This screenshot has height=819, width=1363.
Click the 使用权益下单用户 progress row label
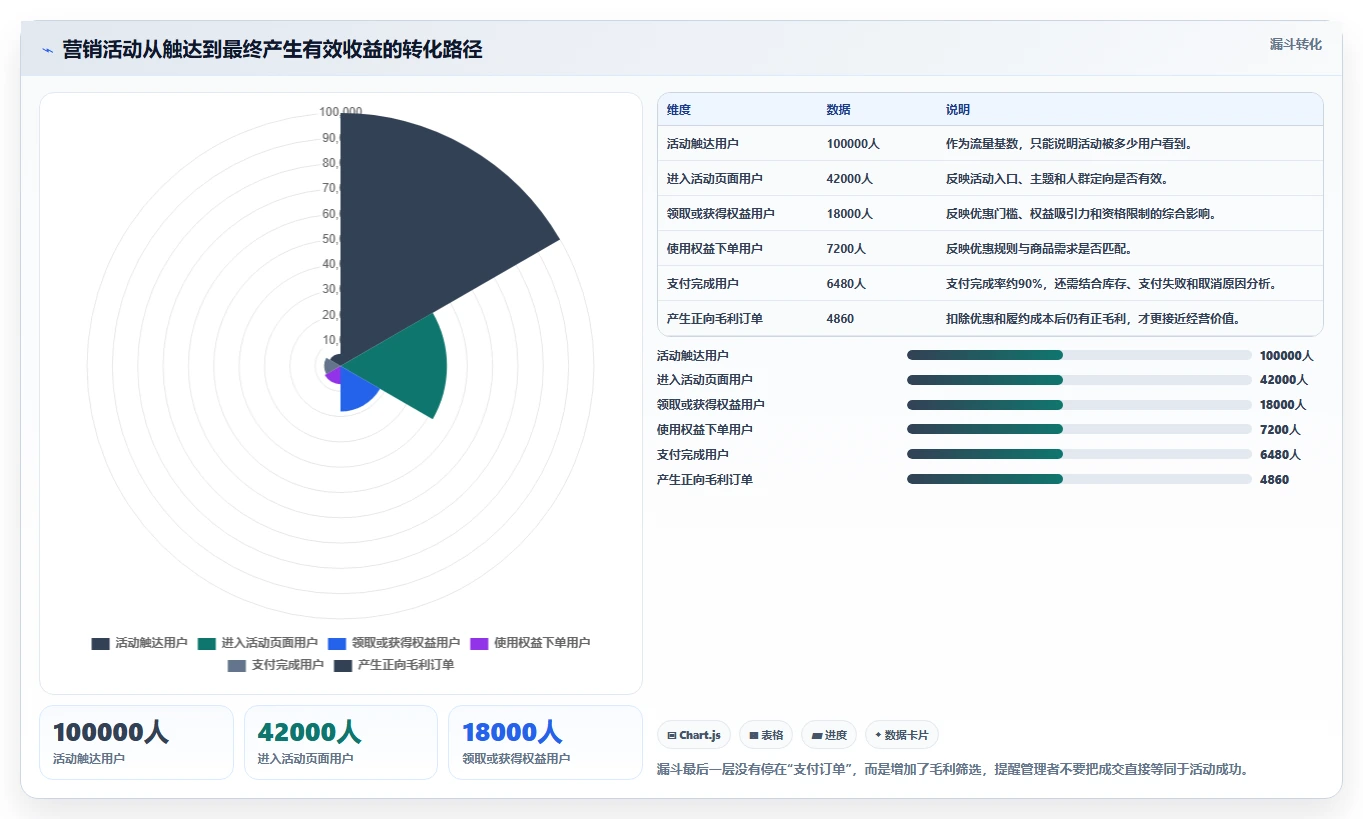click(x=705, y=430)
